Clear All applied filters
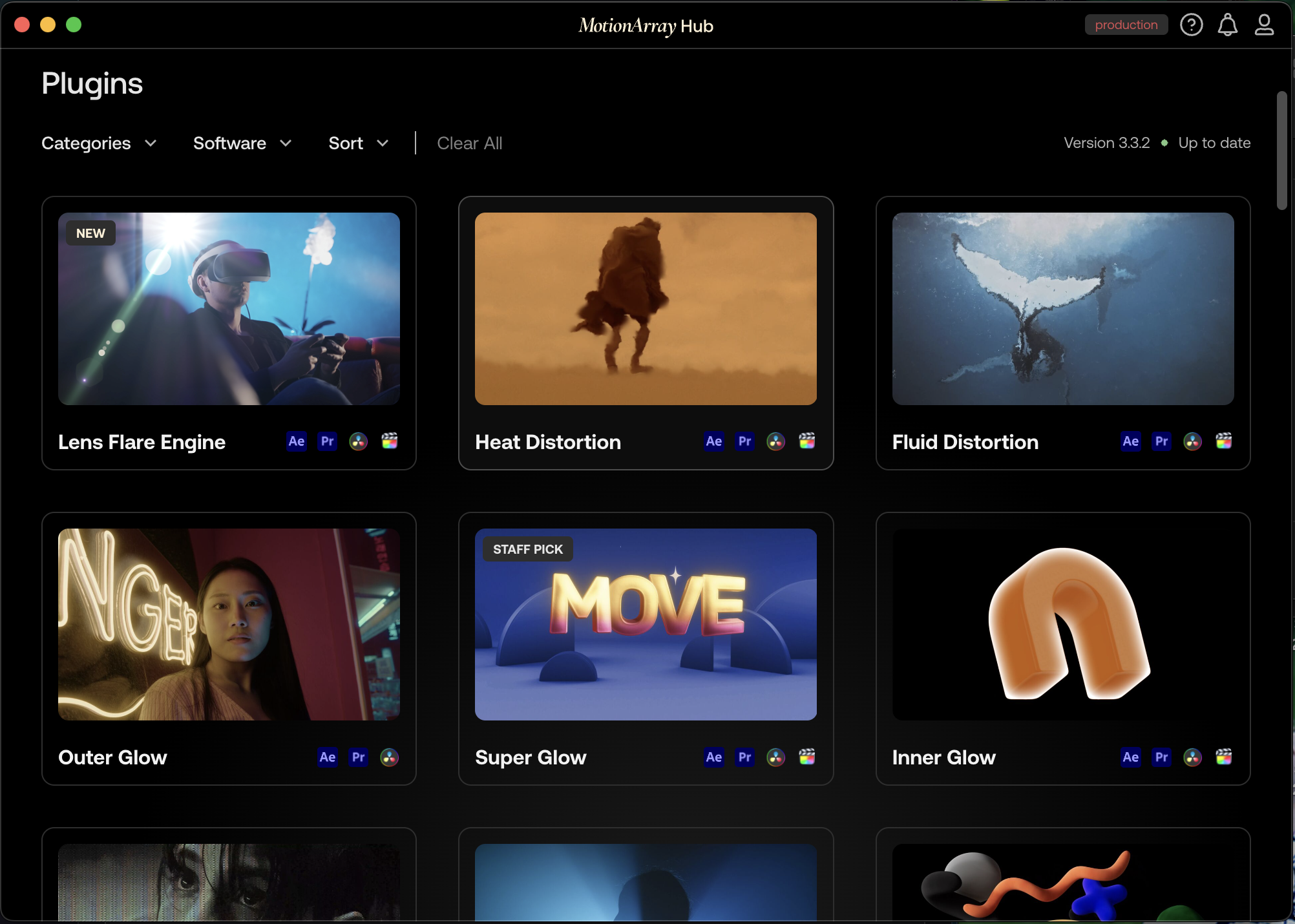 (470, 143)
